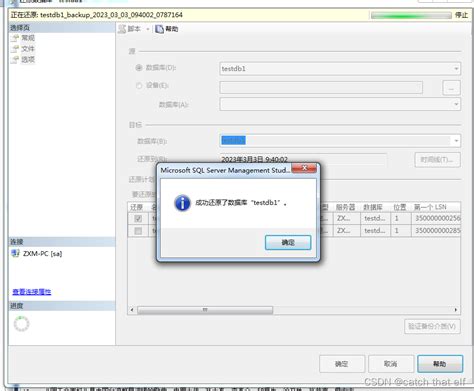Expand the source database testdb1 dropdown
The width and height of the screenshot is (474, 391).
[456, 69]
